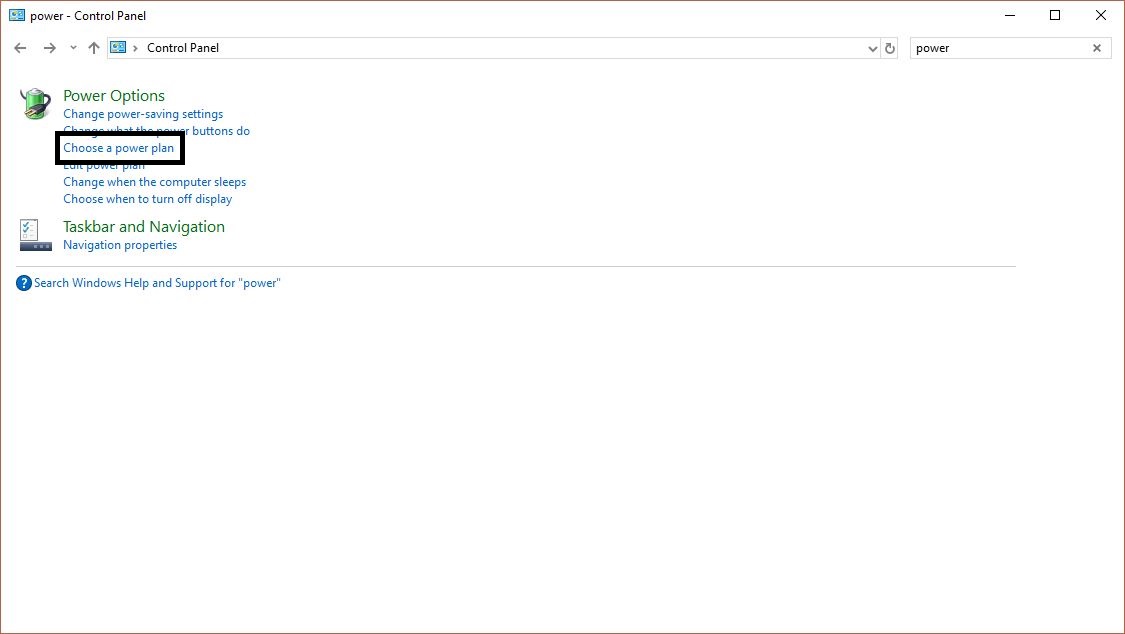Click the Forward navigation arrow
The image size is (1125, 634).
point(50,48)
